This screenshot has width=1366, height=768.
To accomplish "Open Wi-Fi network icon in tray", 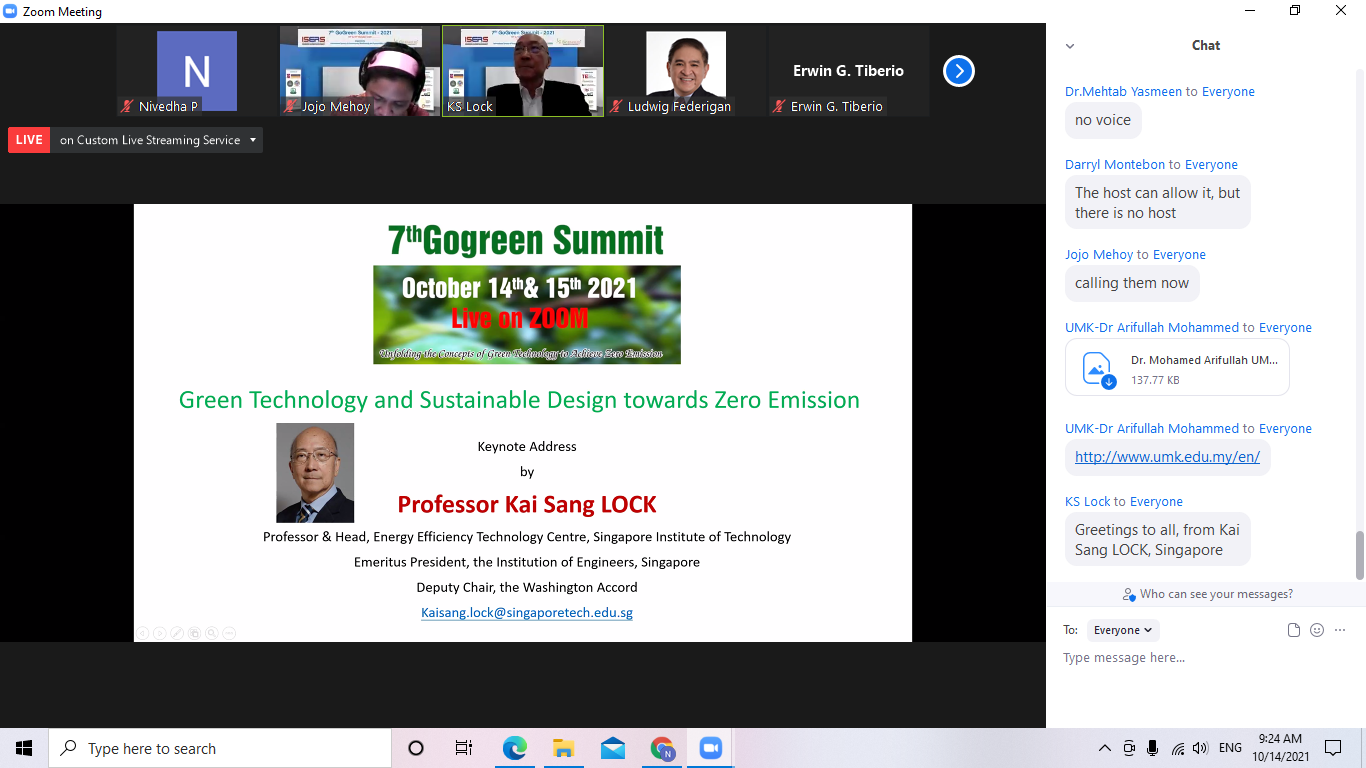I will point(1177,748).
